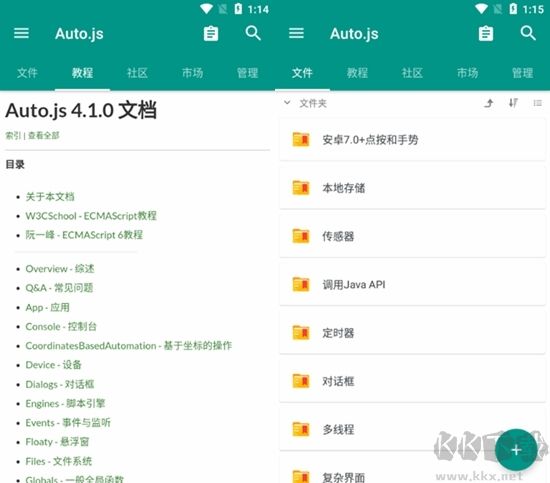Viewport: 550px width, 483px height.
Task: Open 社区 tab in left screen
Action: pyautogui.click(x=137, y=73)
